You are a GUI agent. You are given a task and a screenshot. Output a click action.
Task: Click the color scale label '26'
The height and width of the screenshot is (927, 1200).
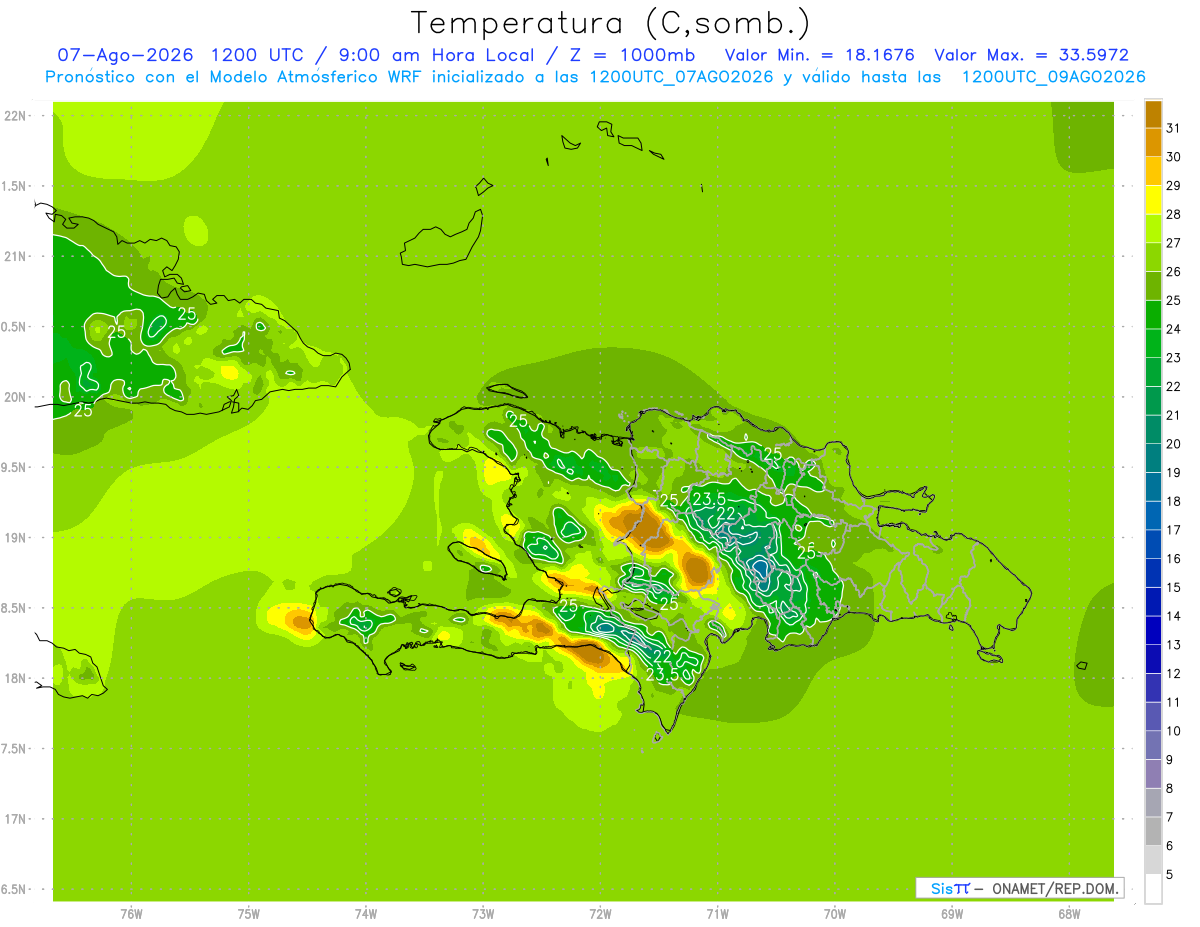(x=1173, y=272)
